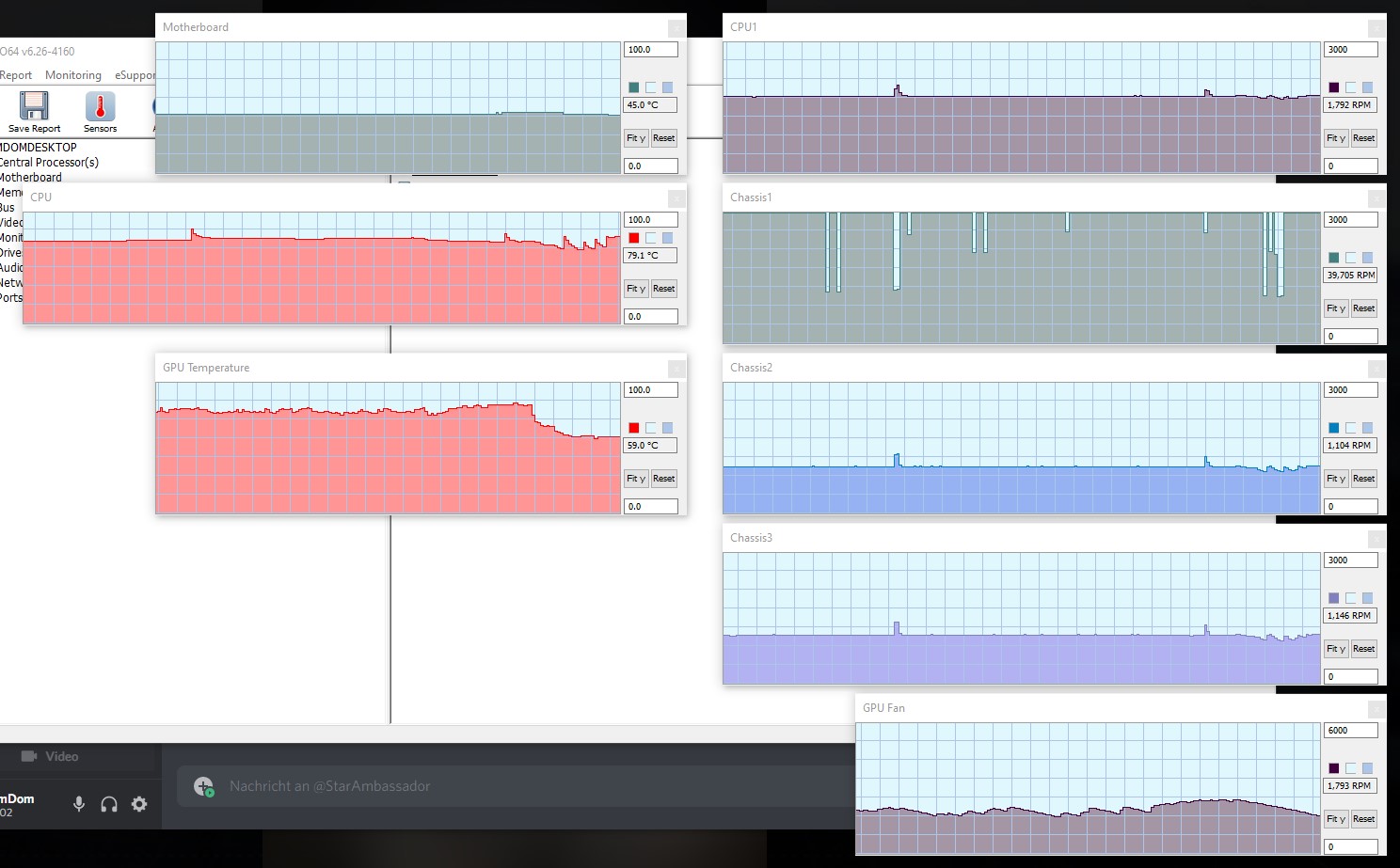Pick the light background swatch in GPU Fan graph

(x=1350, y=768)
